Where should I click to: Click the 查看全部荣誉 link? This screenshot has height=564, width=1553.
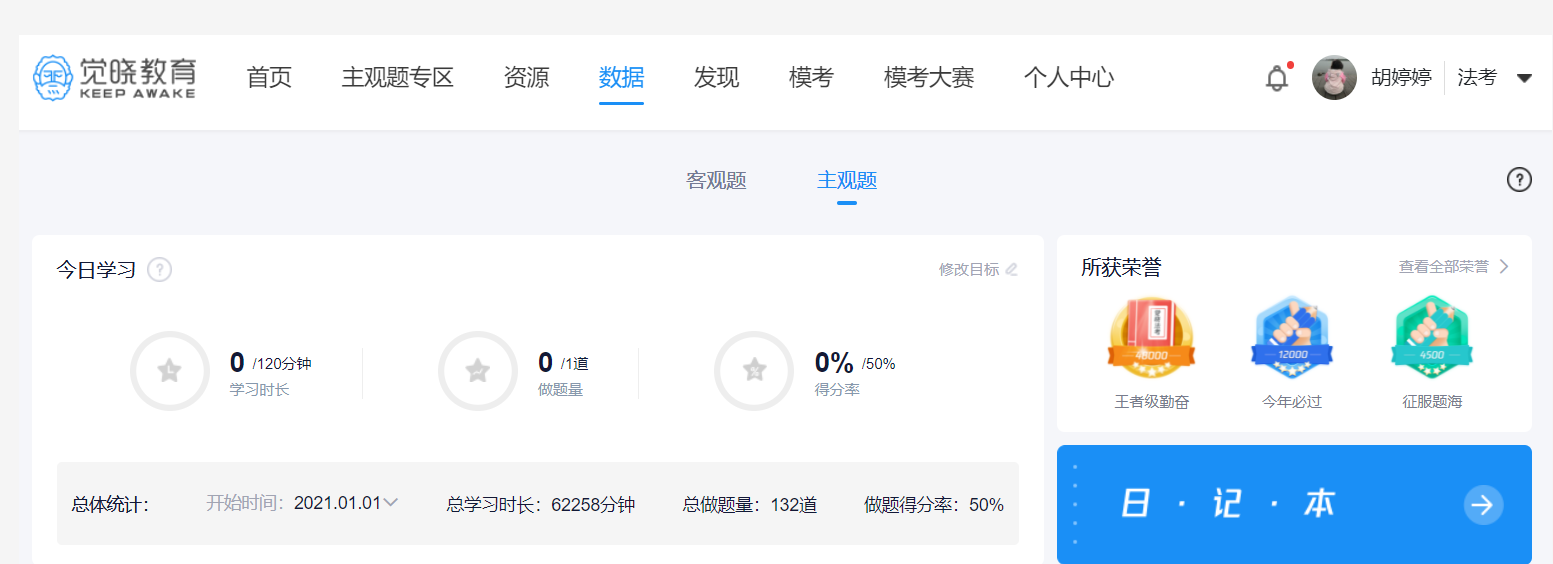click(x=1444, y=267)
